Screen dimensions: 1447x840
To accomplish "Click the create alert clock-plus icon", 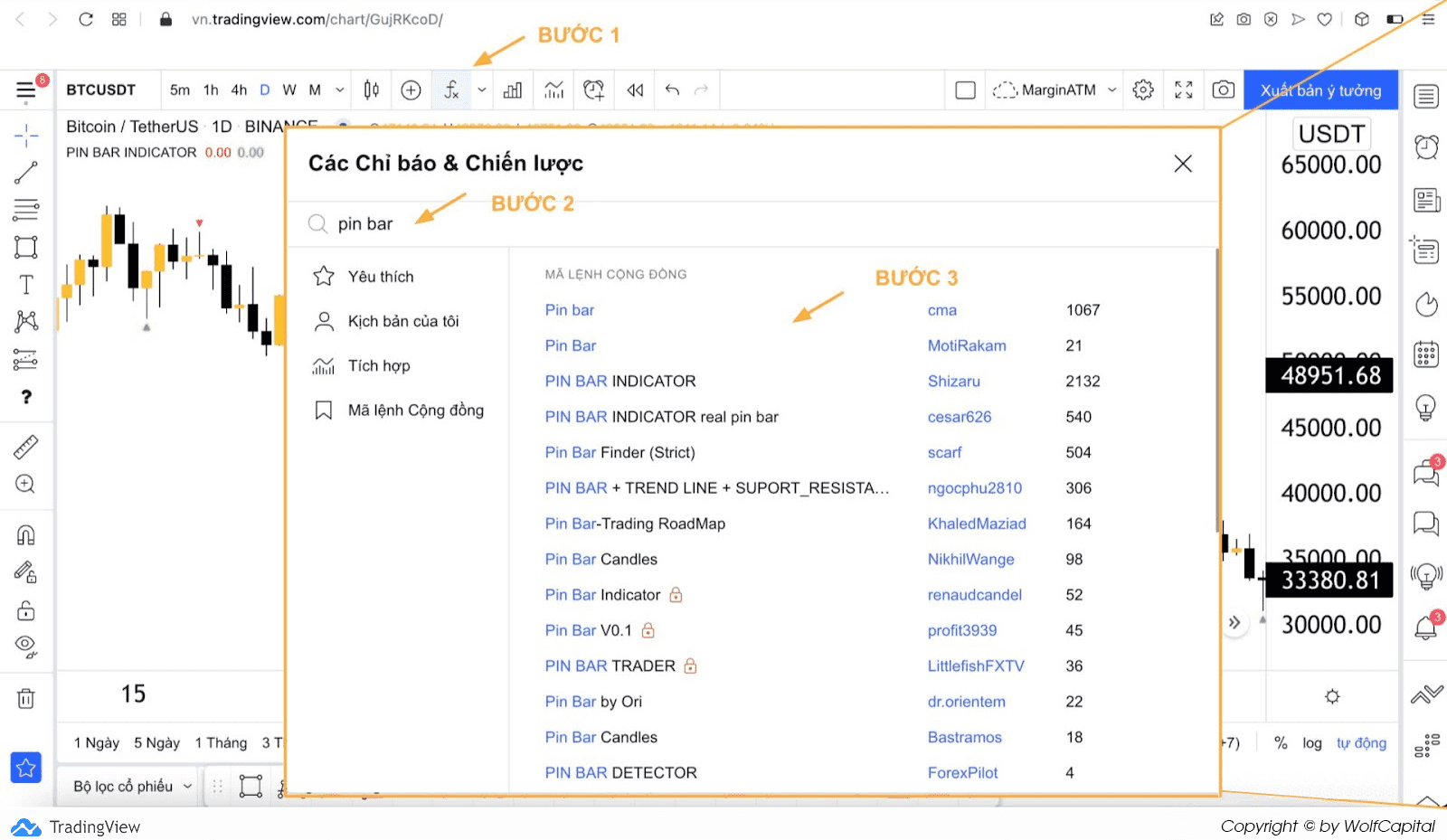I will [593, 90].
